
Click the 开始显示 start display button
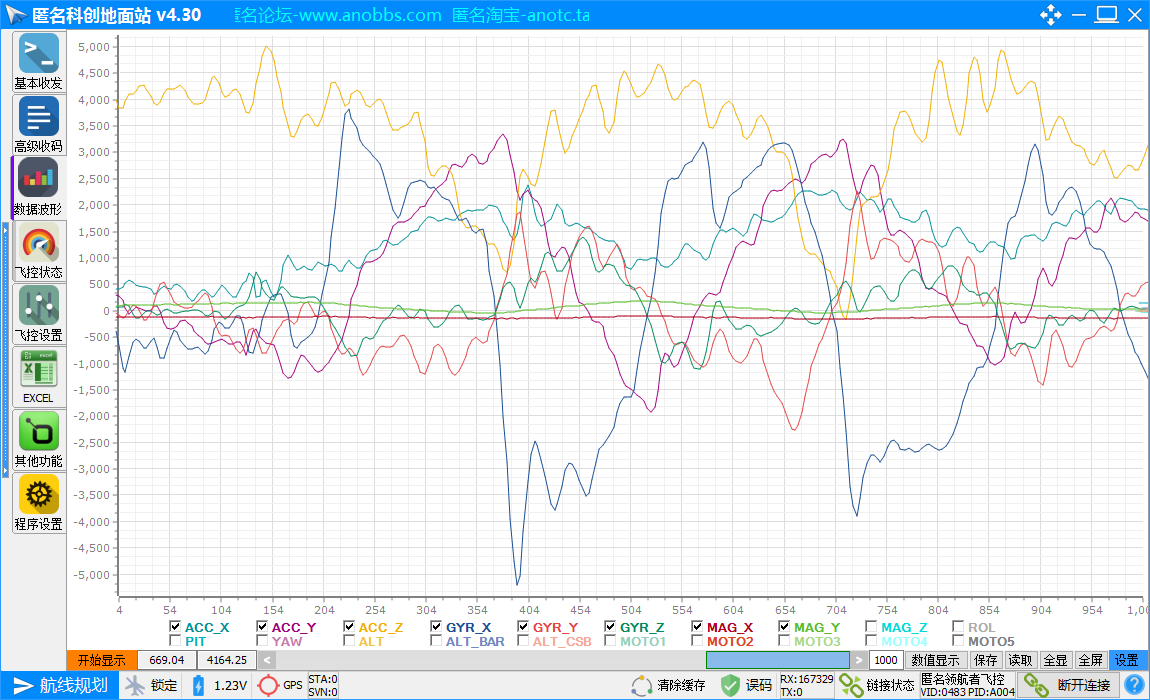point(102,660)
